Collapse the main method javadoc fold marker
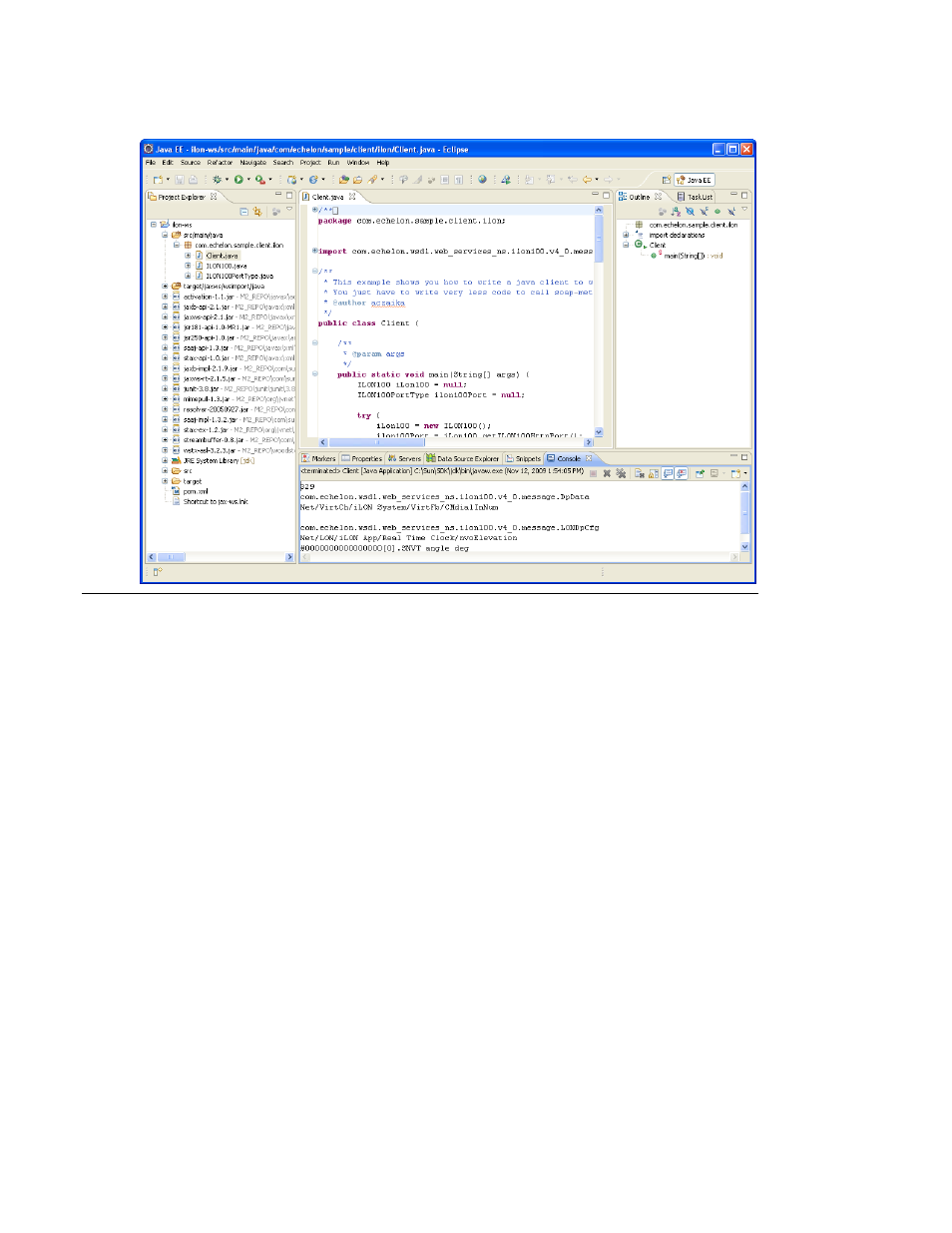The width and height of the screenshot is (952, 1233). click(315, 342)
